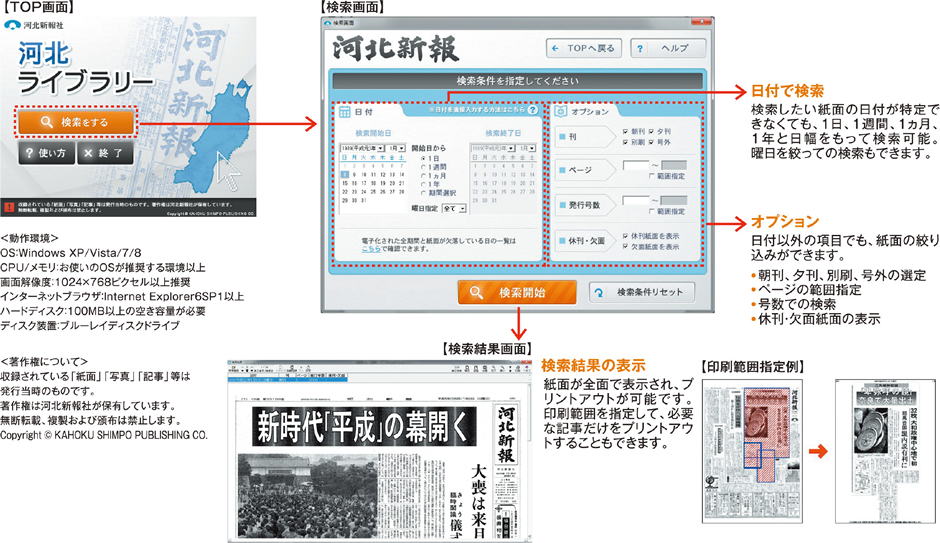Click the calendar icon beside 日付
940x543 pixels.
coord(343,112)
